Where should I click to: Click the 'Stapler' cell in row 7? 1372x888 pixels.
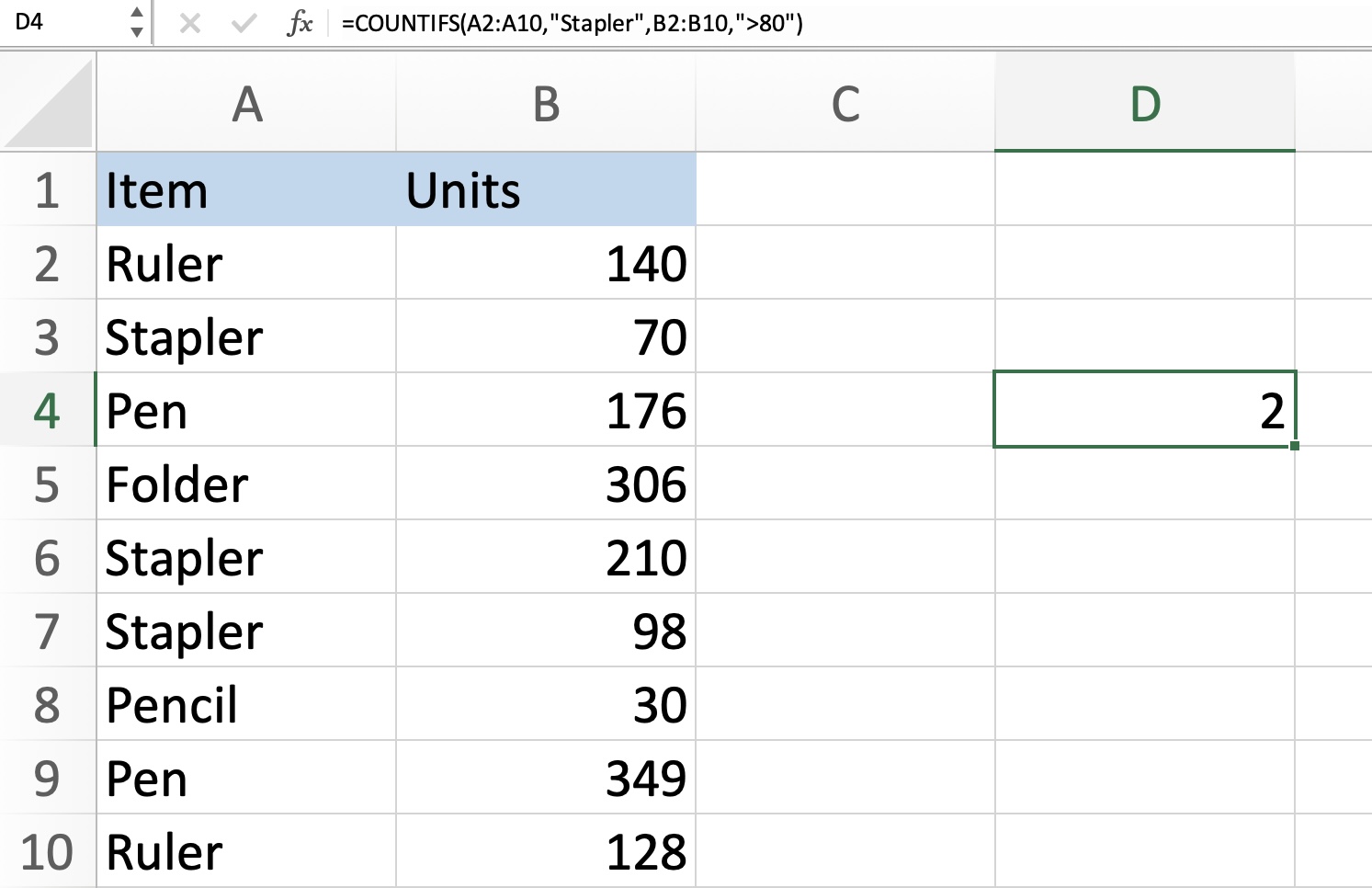tap(246, 631)
